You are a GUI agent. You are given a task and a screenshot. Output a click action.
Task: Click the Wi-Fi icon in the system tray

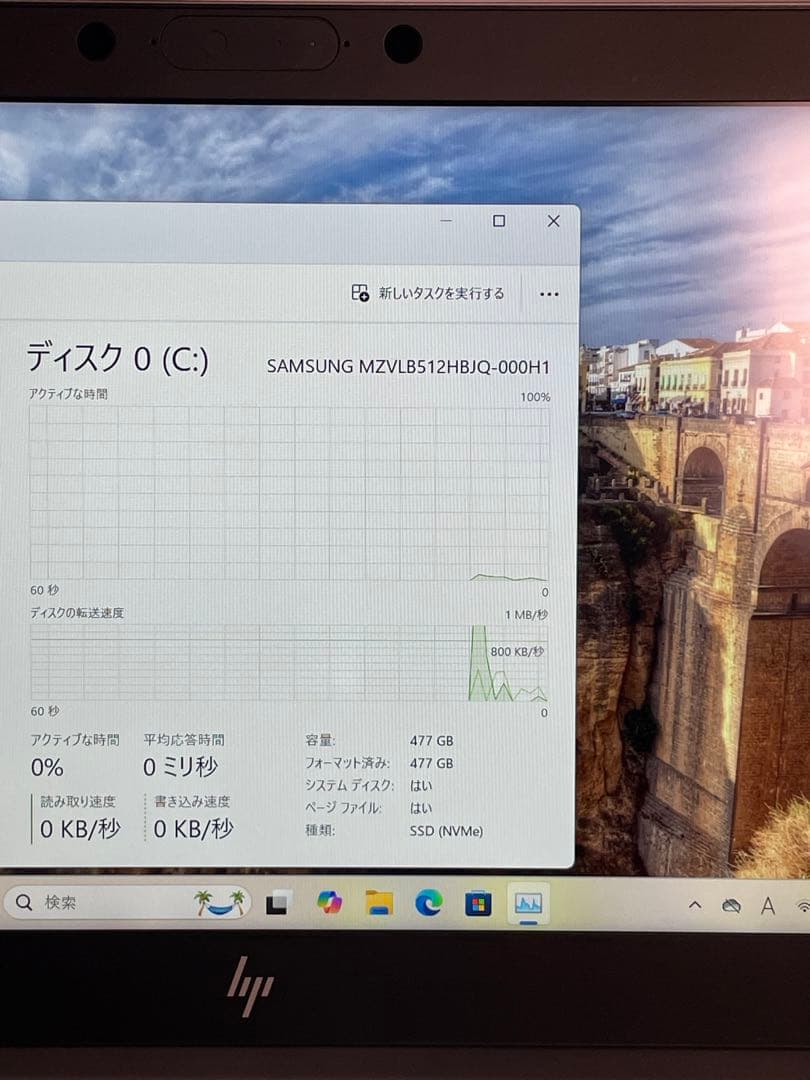803,905
